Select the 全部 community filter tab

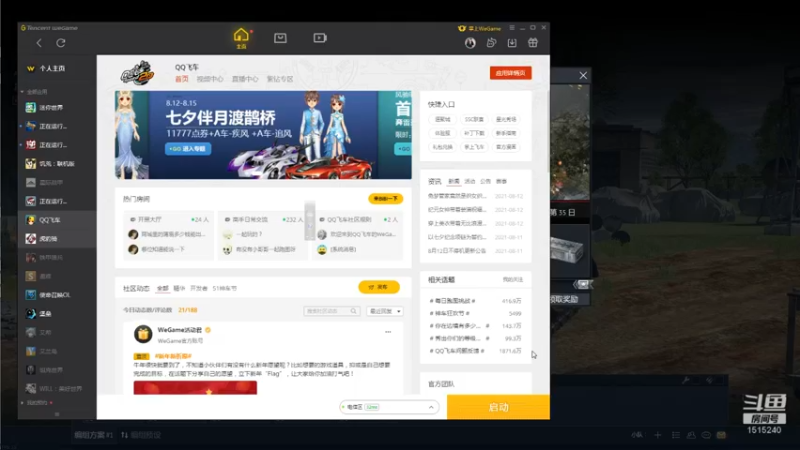coord(162,288)
